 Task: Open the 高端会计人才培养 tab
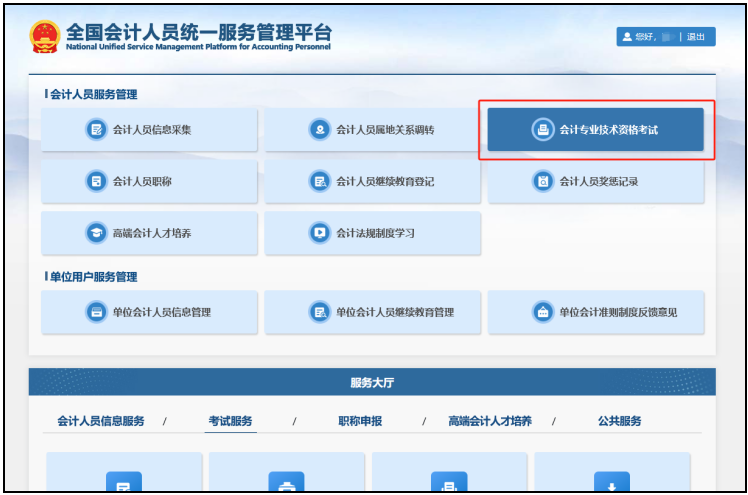[490, 421]
